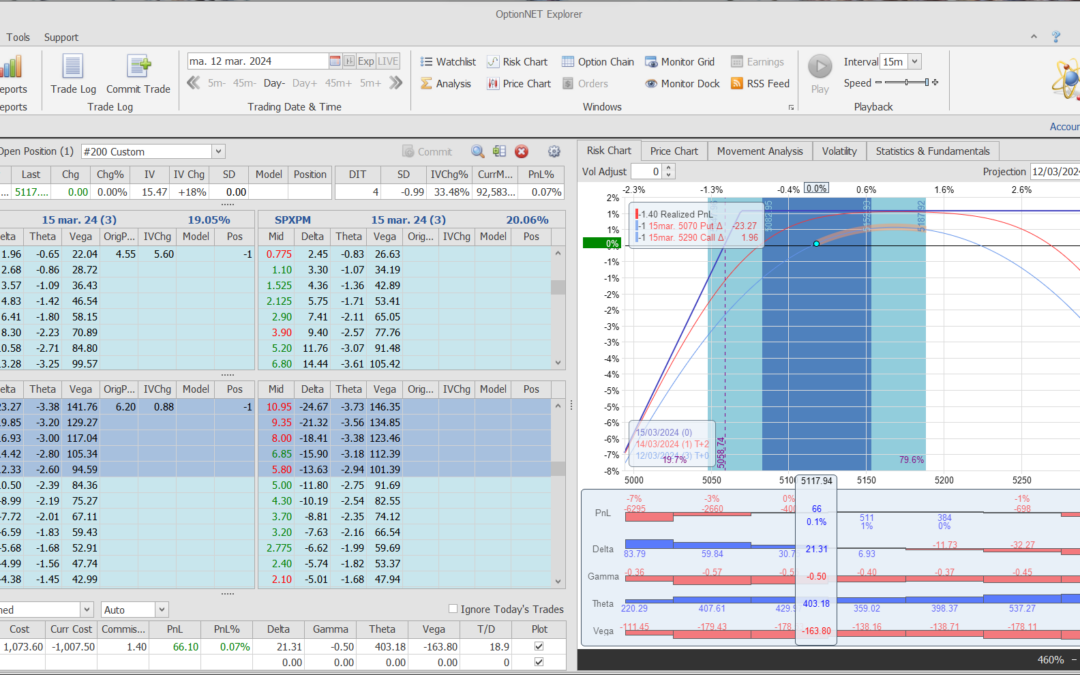Open the #200 Custom position dropdown

pos(218,152)
